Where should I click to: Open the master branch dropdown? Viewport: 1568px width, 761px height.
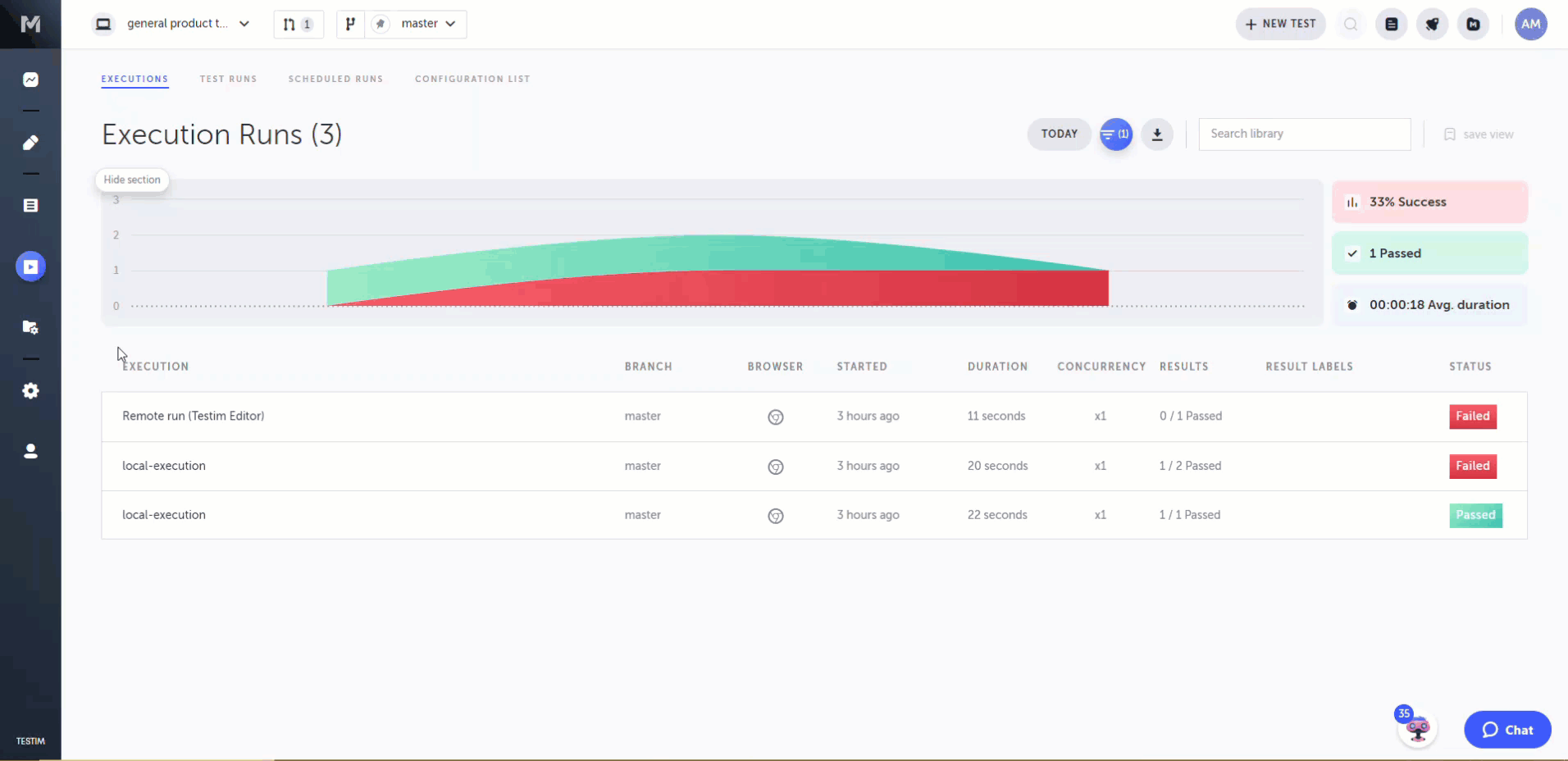[427, 24]
